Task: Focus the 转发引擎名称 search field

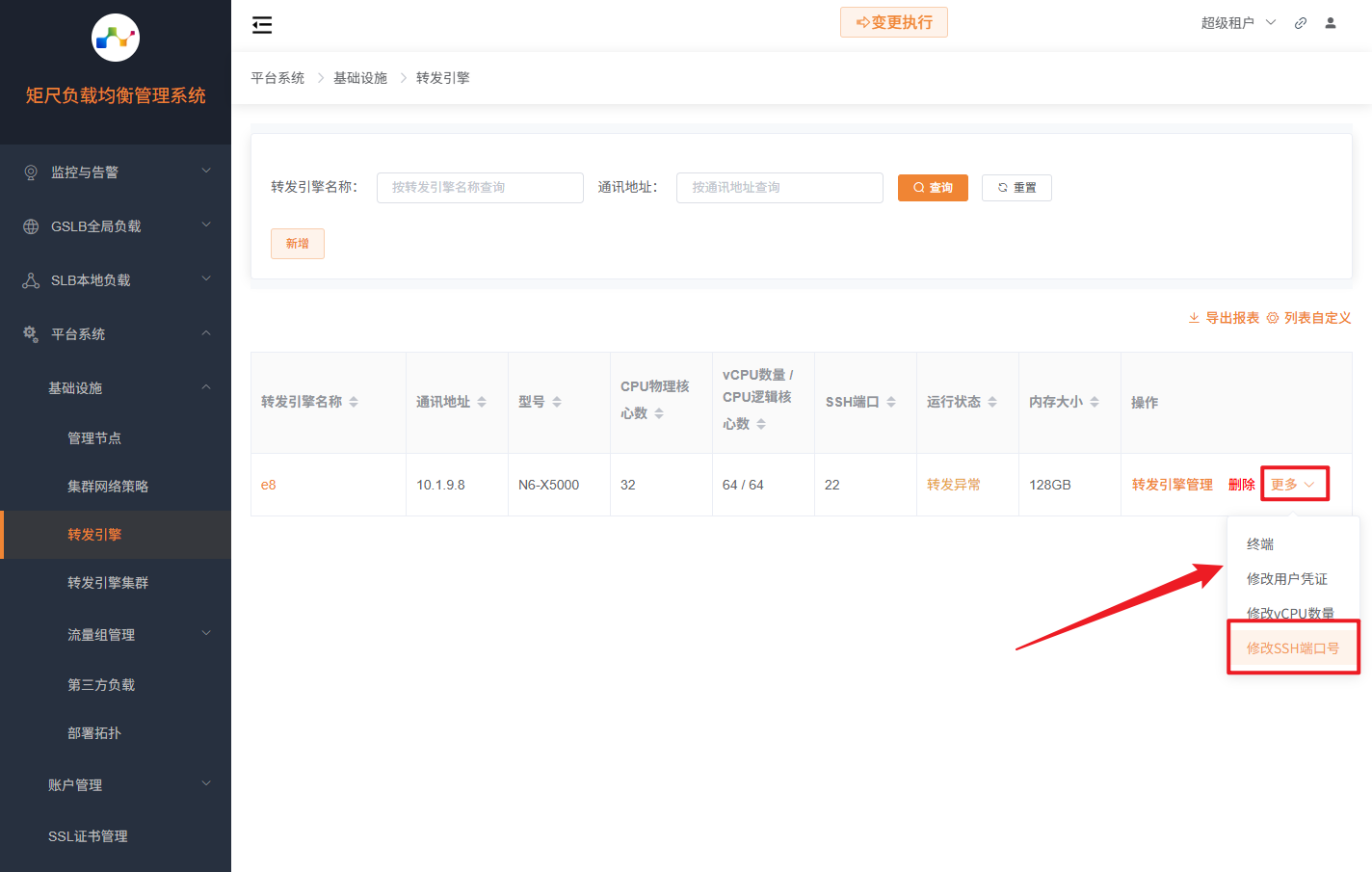Action: point(480,188)
